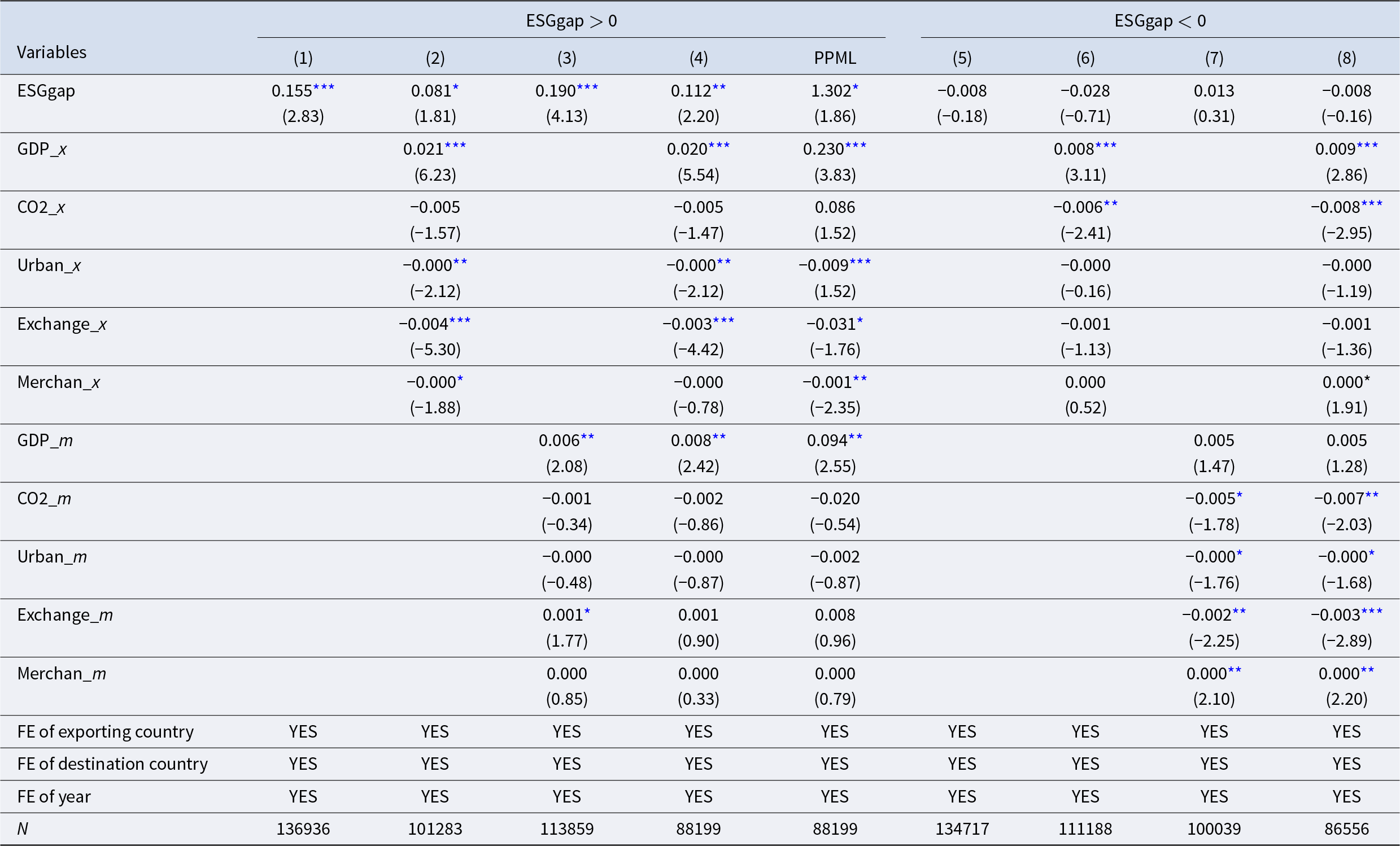Click column header (1)
This screenshot has height=846, width=1400.
(303, 58)
